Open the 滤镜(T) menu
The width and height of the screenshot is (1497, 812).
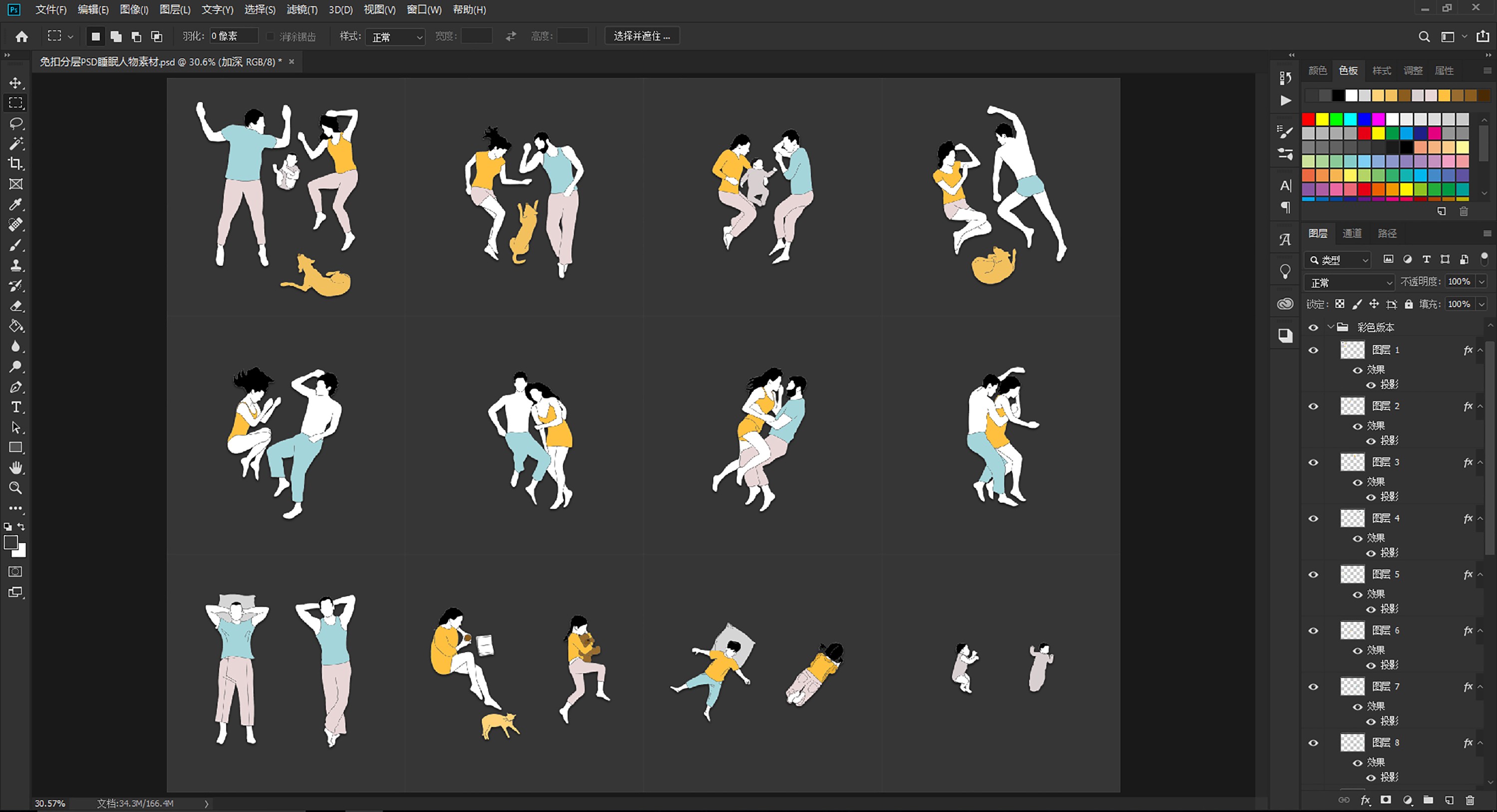301,10
